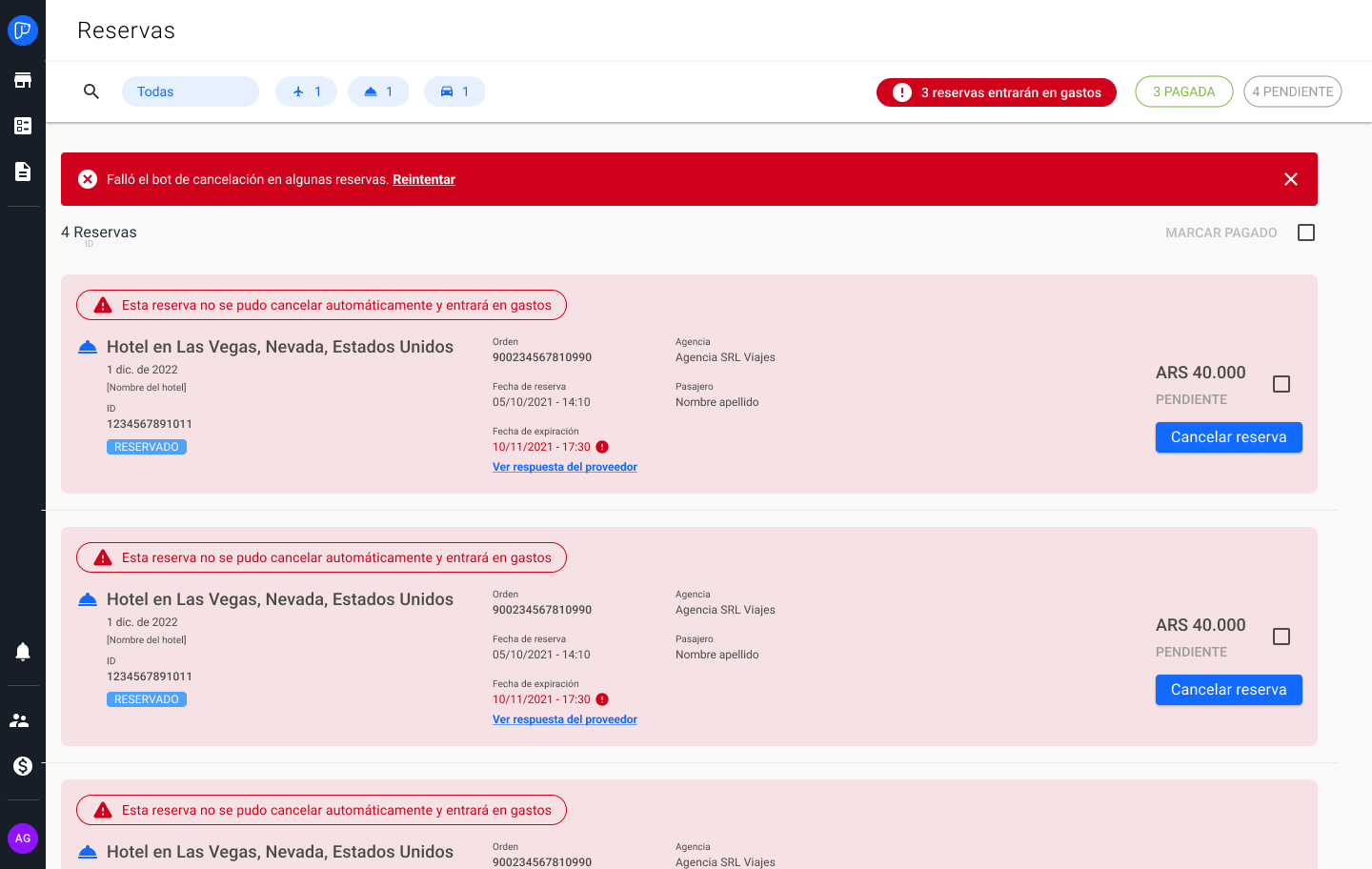Image resolution: width=1372 pixels, height=869 pixels.
Task: Switch to the 3 PAGADA filter
Action: [x=1183, y=91]
